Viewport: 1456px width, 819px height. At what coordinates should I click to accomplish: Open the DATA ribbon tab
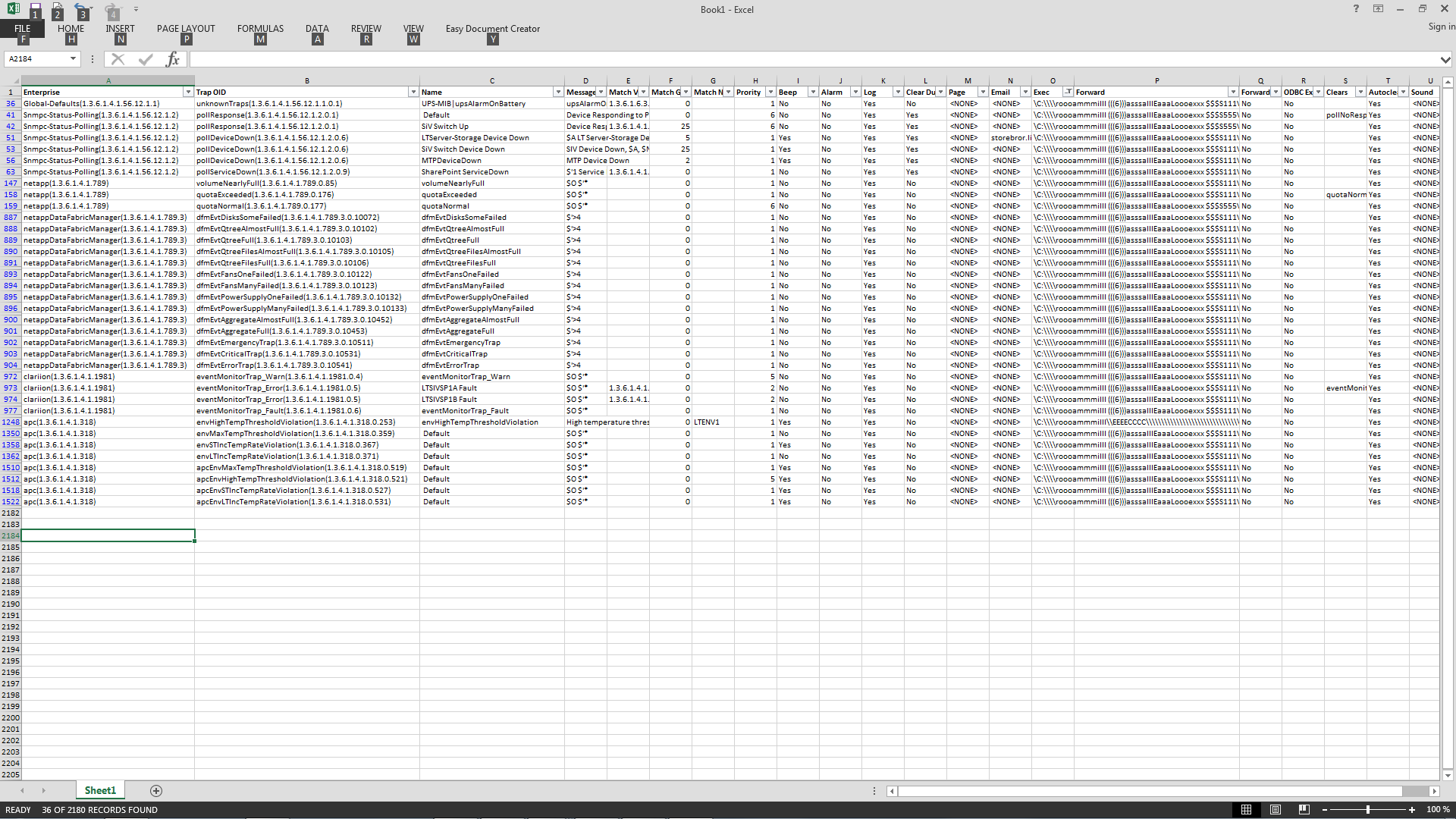coord(317,29)
